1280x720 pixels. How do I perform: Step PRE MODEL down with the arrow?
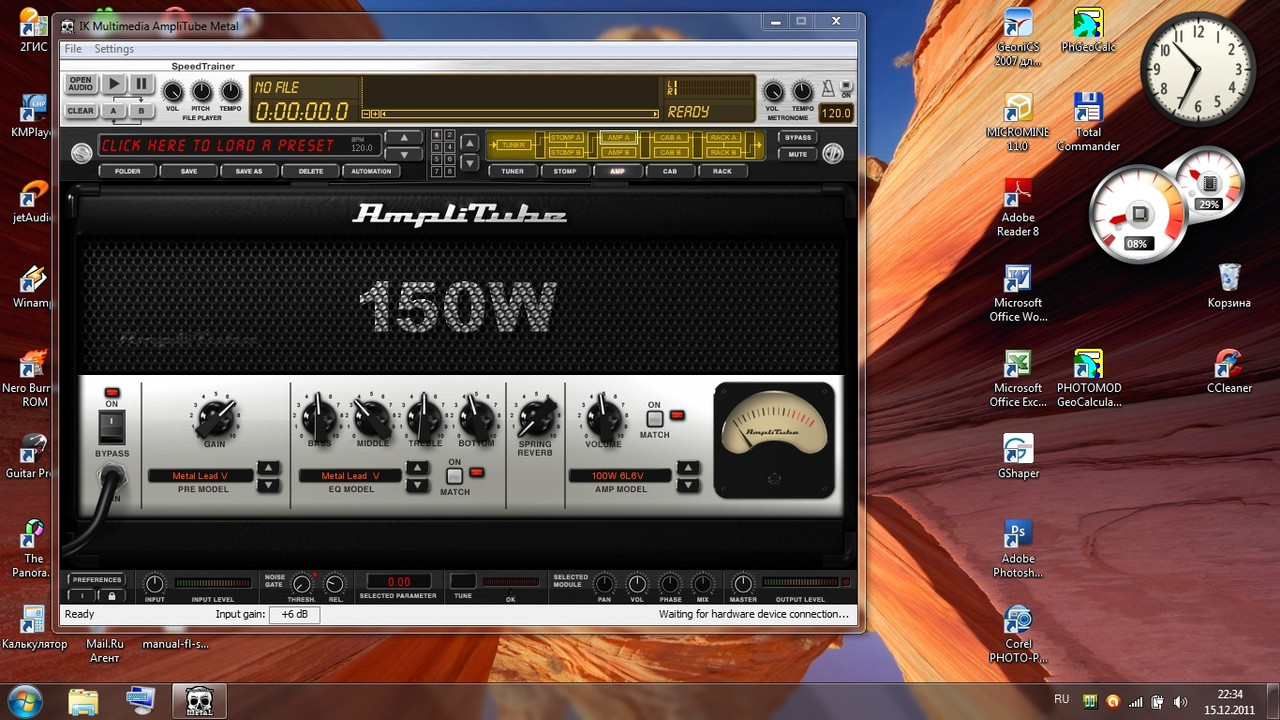coord(268,485)
